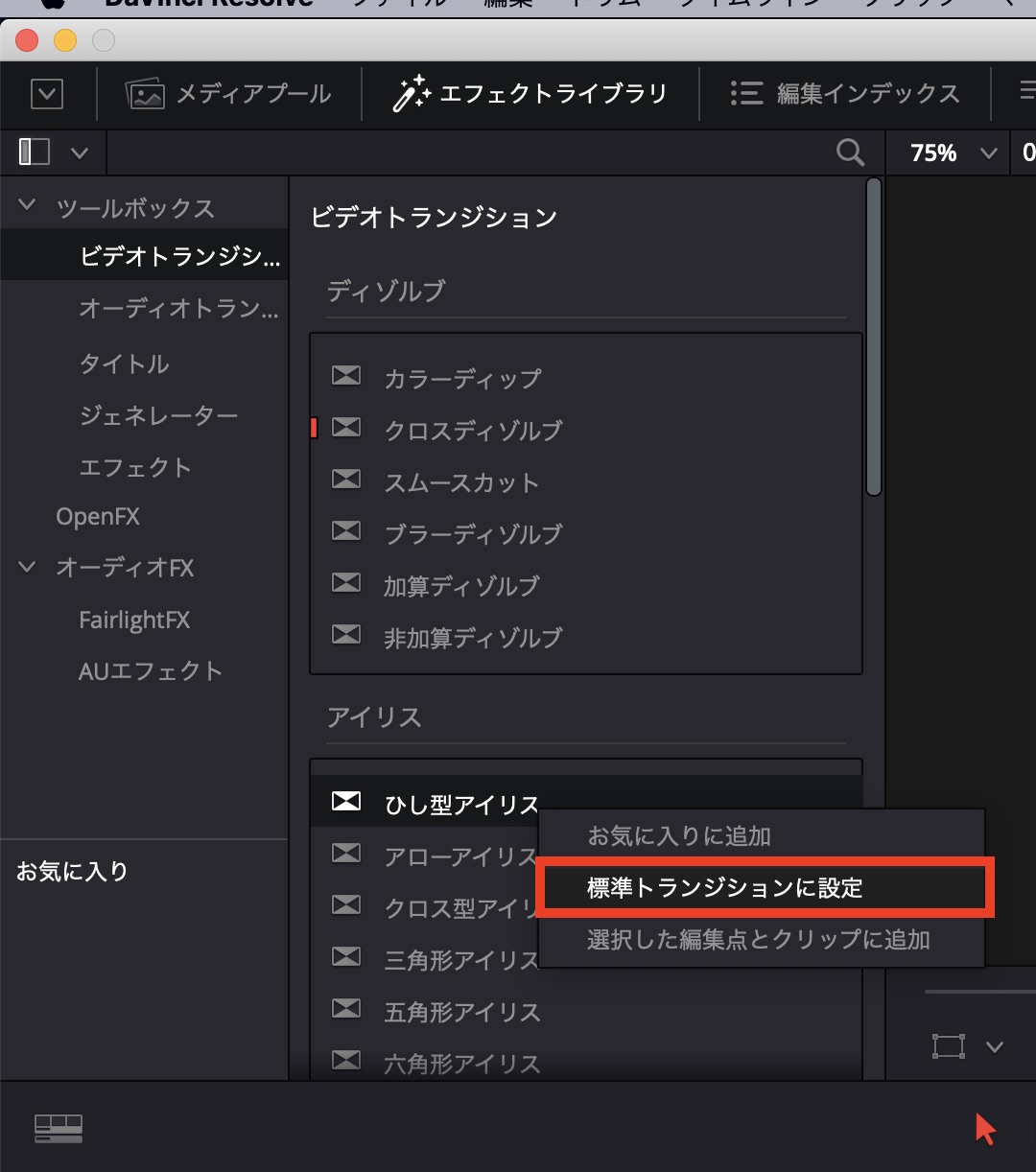The image size is (1036, 1172).
Task: Click the アローアイリス transition icon
Action: click(x=346, y=853)
